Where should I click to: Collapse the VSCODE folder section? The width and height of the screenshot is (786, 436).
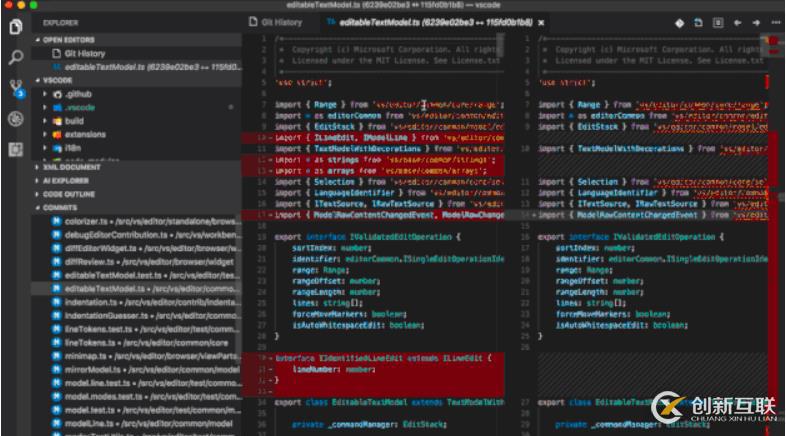(x=136, y=80)
